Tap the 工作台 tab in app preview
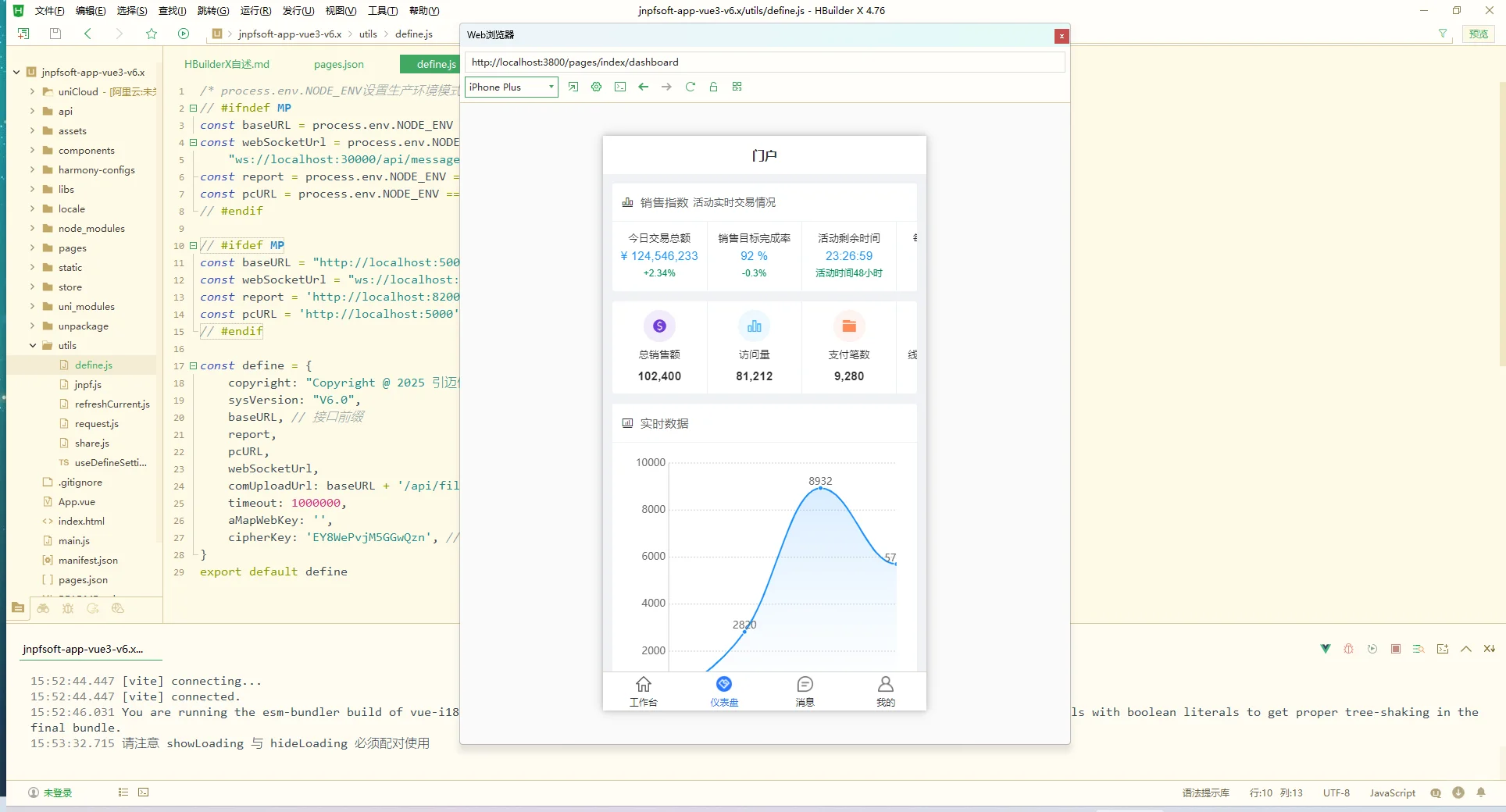This screenshot has width=1506, height=812. click(x=644, y=692)
